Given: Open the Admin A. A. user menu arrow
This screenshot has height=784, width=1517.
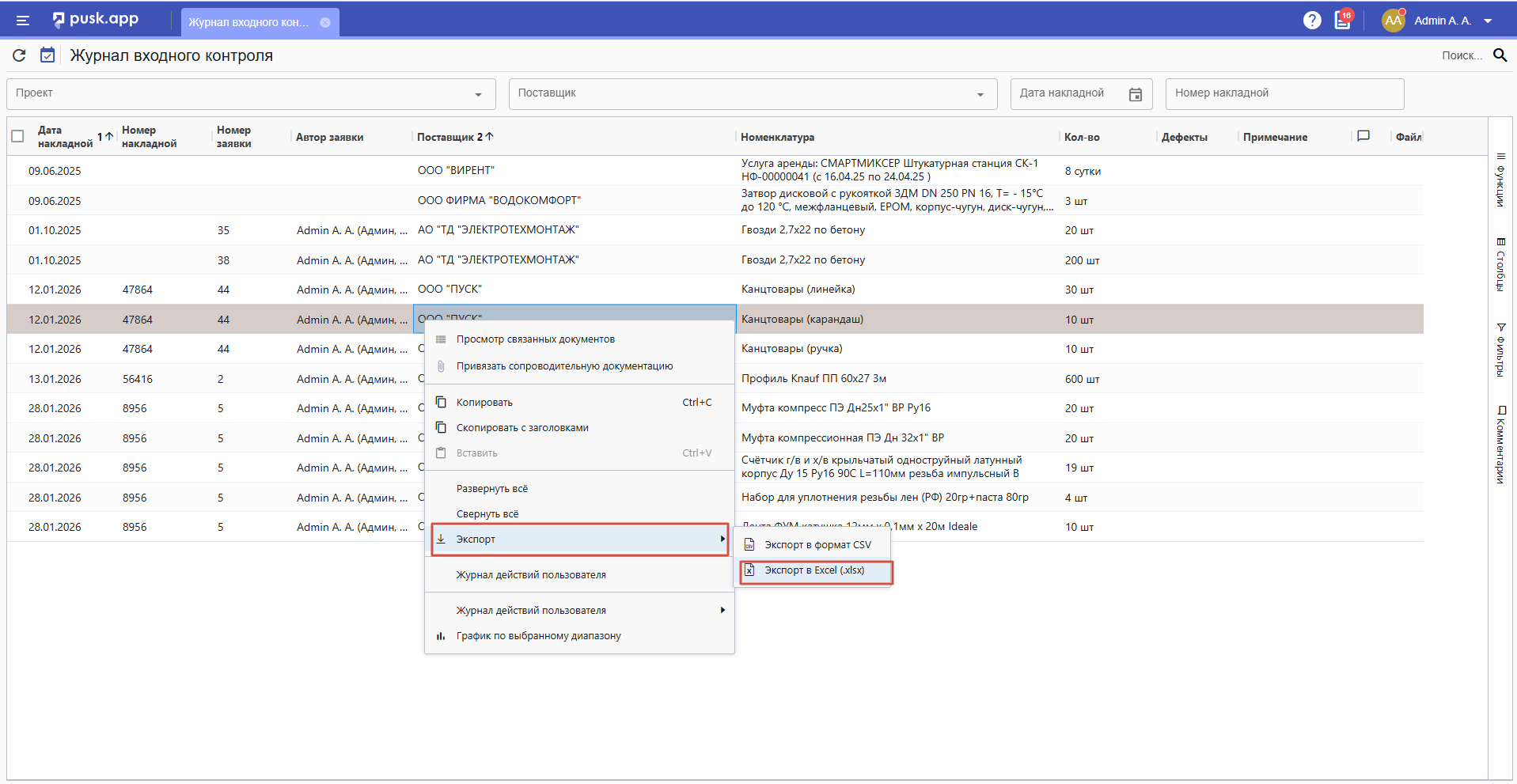Looking at the screenshot, I should click(1488, 21).
